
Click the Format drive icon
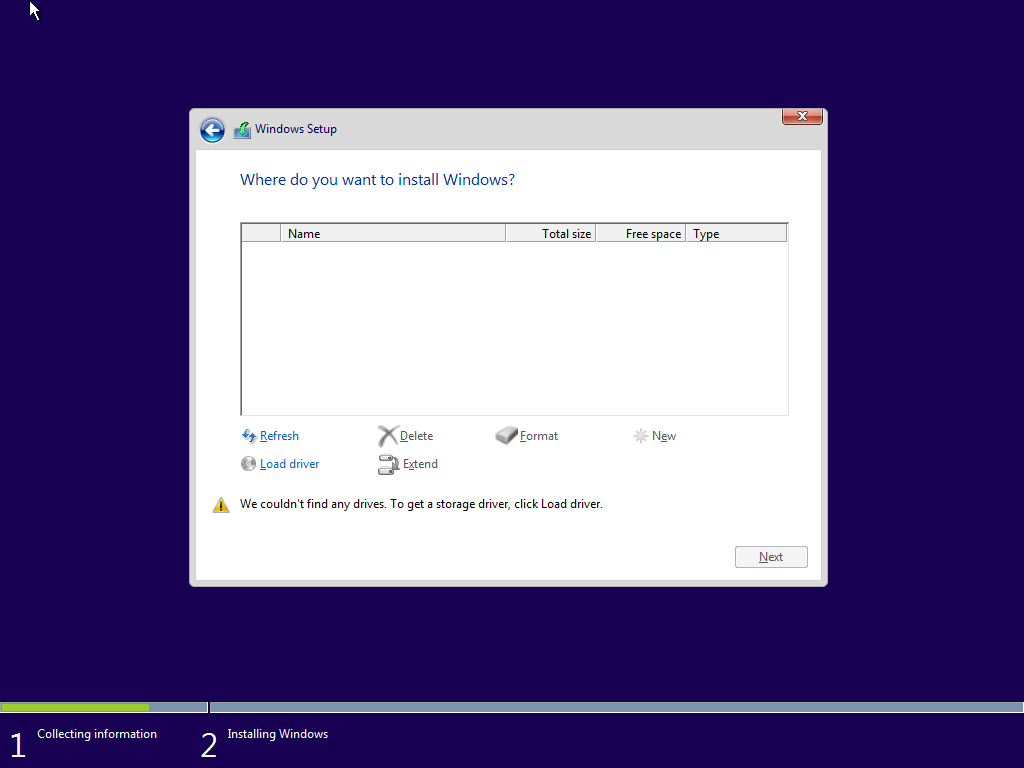[507, 436]
